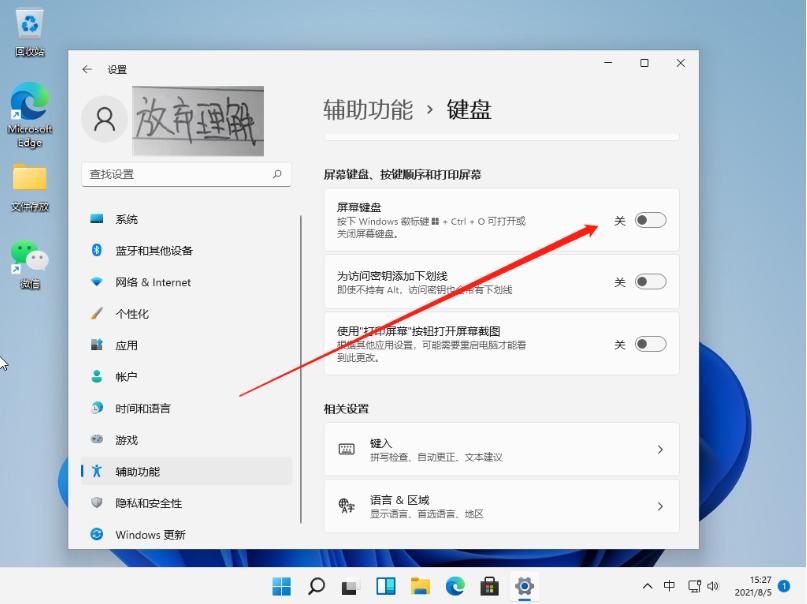
Task: Click the network tray icon
Action: pyautogui.click(x=694, y=586)
